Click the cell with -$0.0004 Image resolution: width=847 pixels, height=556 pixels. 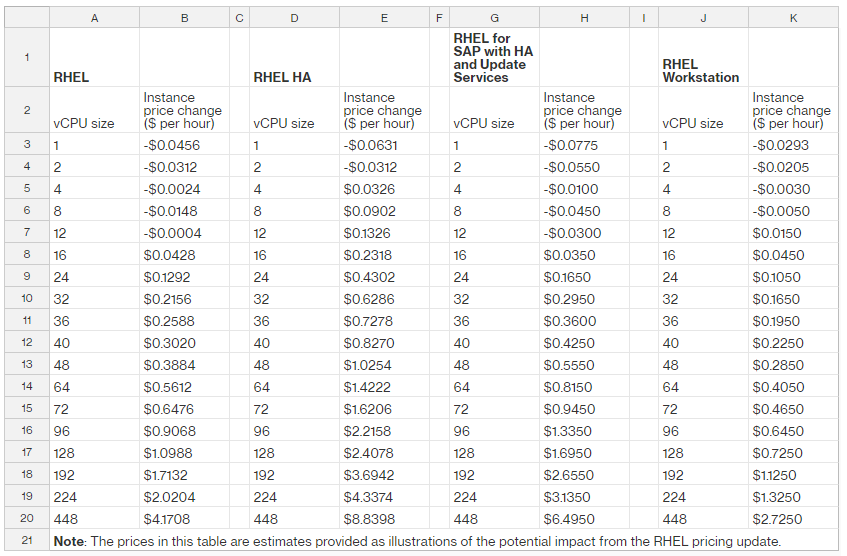pos(184,233)
